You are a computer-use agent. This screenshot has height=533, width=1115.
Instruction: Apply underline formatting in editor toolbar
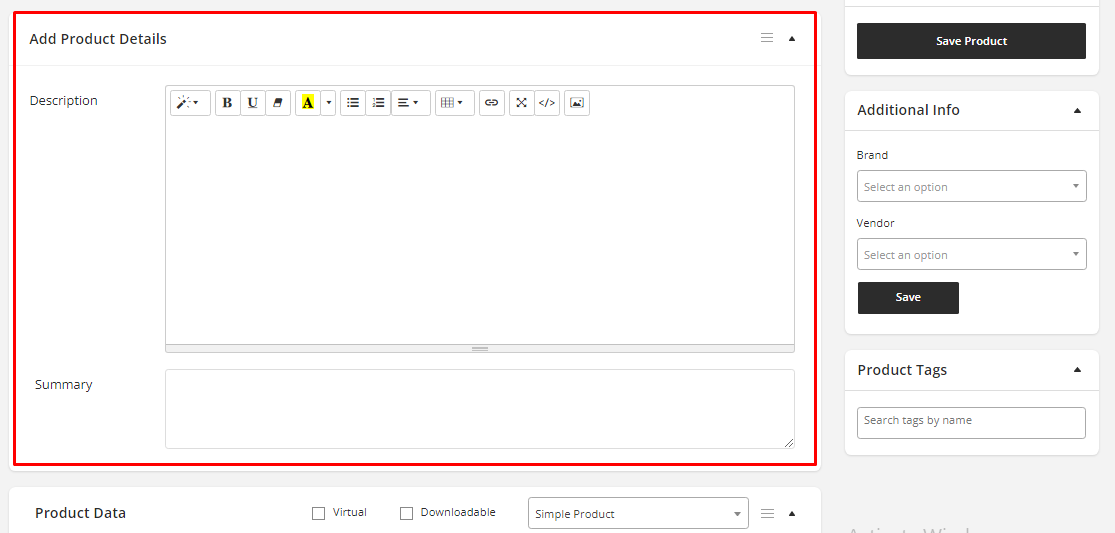pos(253,103)
